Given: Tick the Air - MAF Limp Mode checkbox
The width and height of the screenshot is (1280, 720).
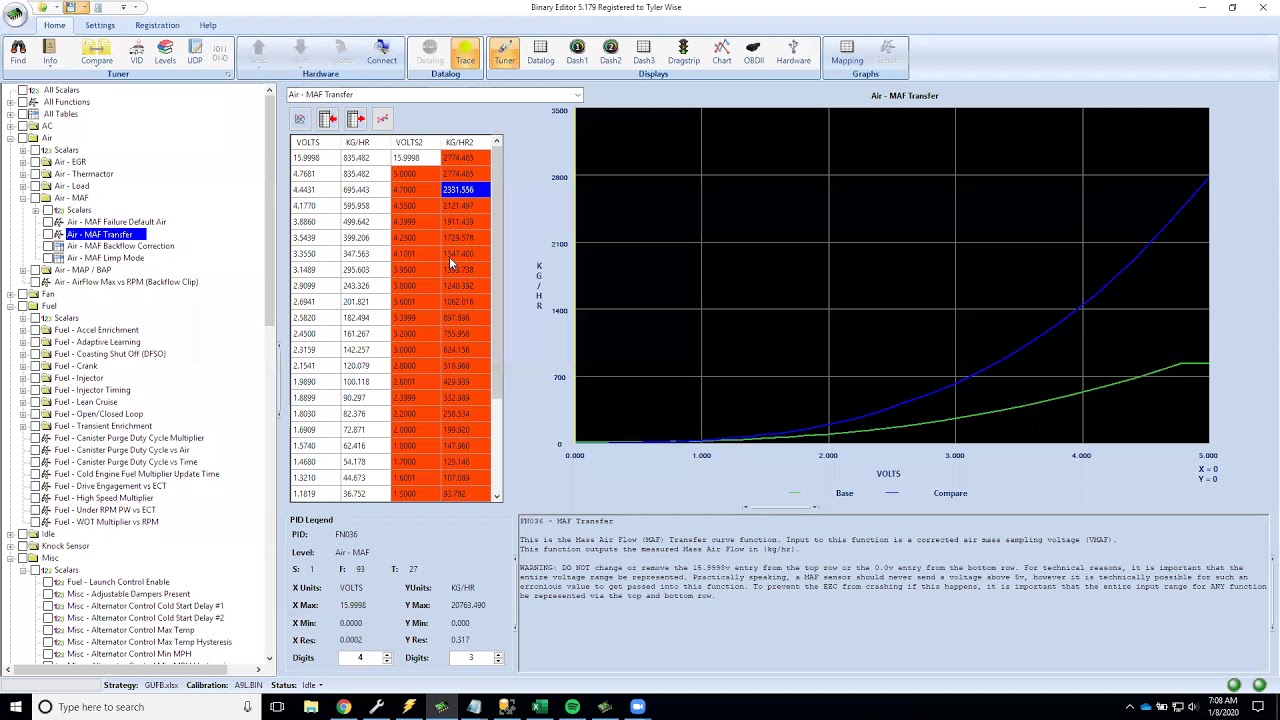Looking at the screenshot, I should click(x=46, y=258).
